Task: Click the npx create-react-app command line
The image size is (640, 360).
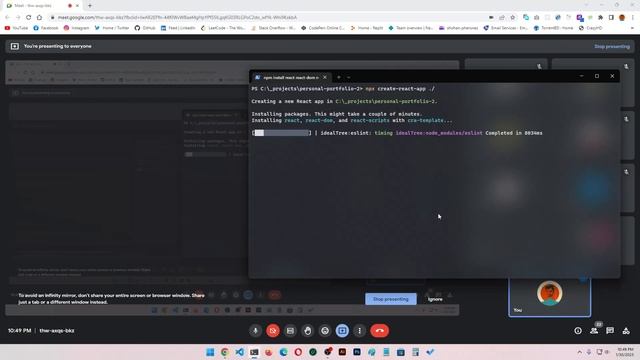Action: 343,89
